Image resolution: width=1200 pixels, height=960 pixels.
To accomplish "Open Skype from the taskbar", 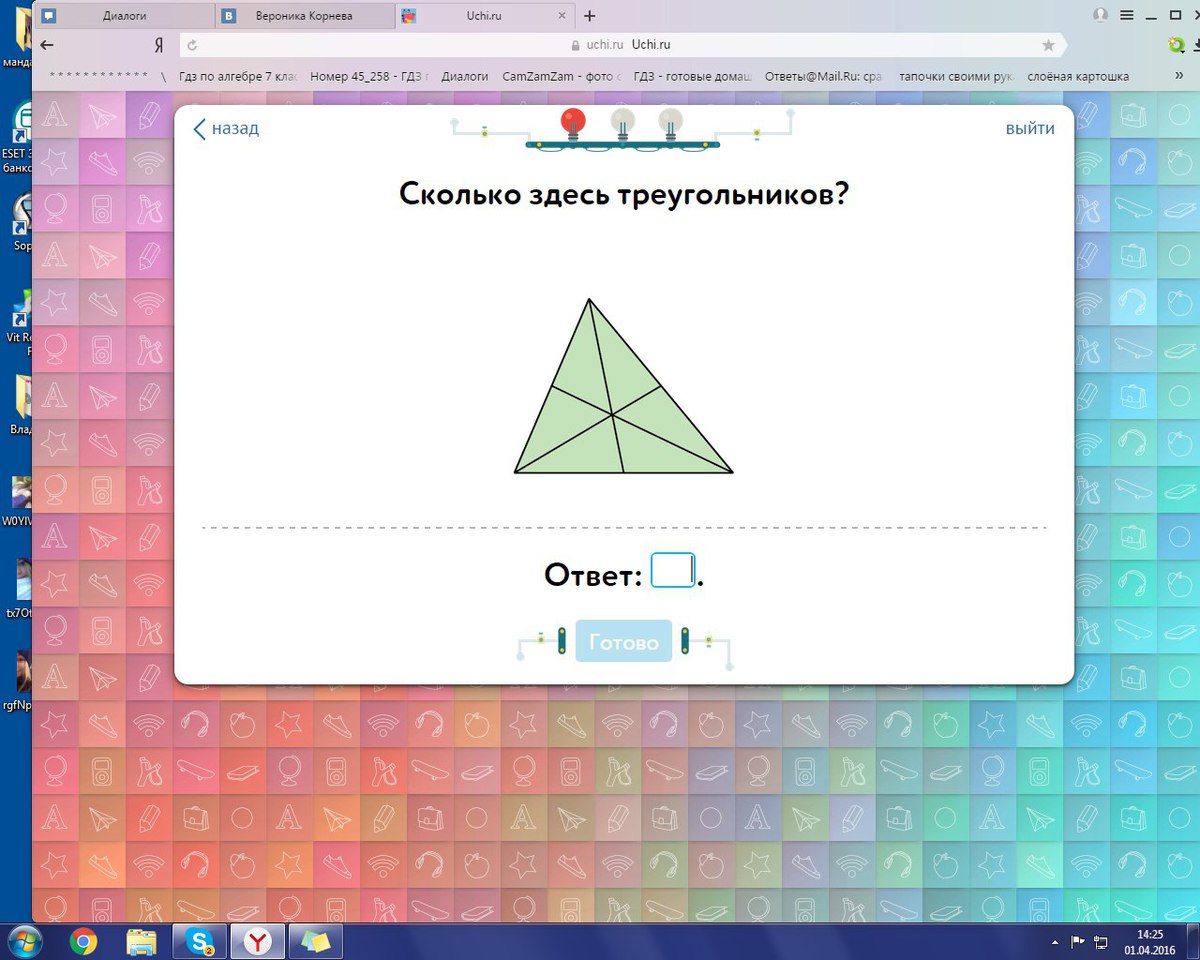I will click(x=200, y=941).
